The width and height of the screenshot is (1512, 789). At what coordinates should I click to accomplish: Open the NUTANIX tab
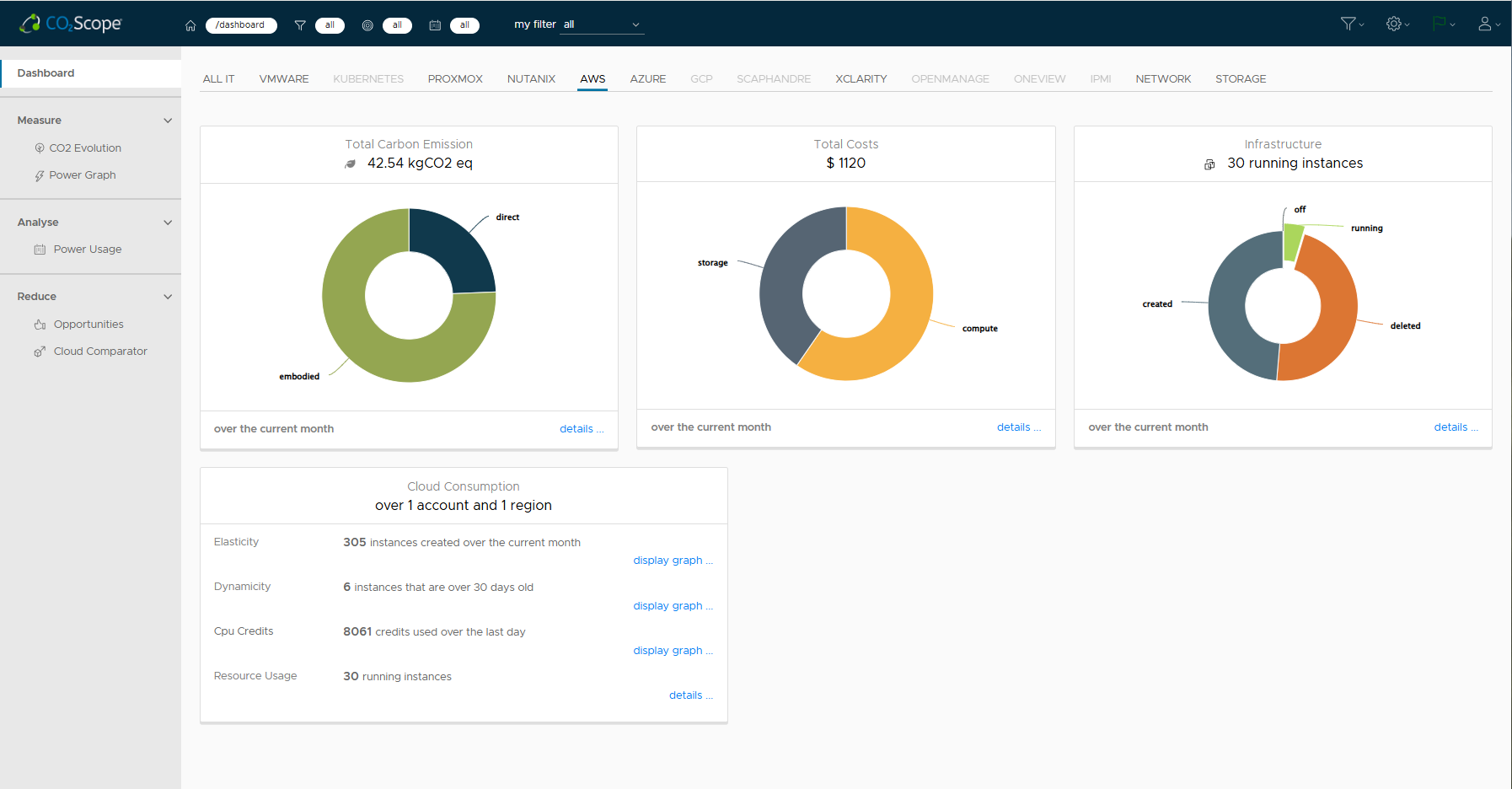click(531, 79)
